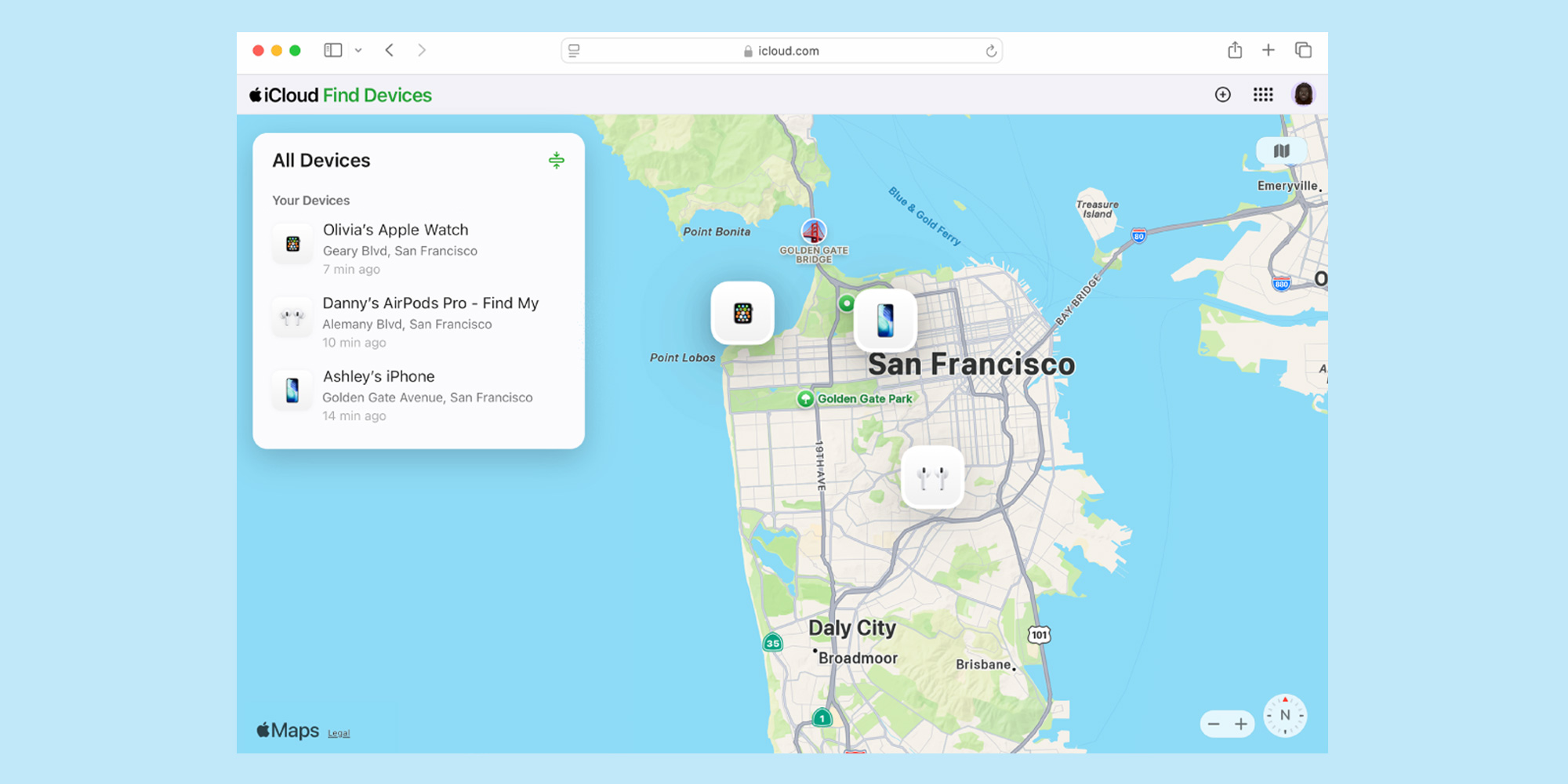
Task: Open sidebar options dropdown chevron
Action: (x=358, y=50)
